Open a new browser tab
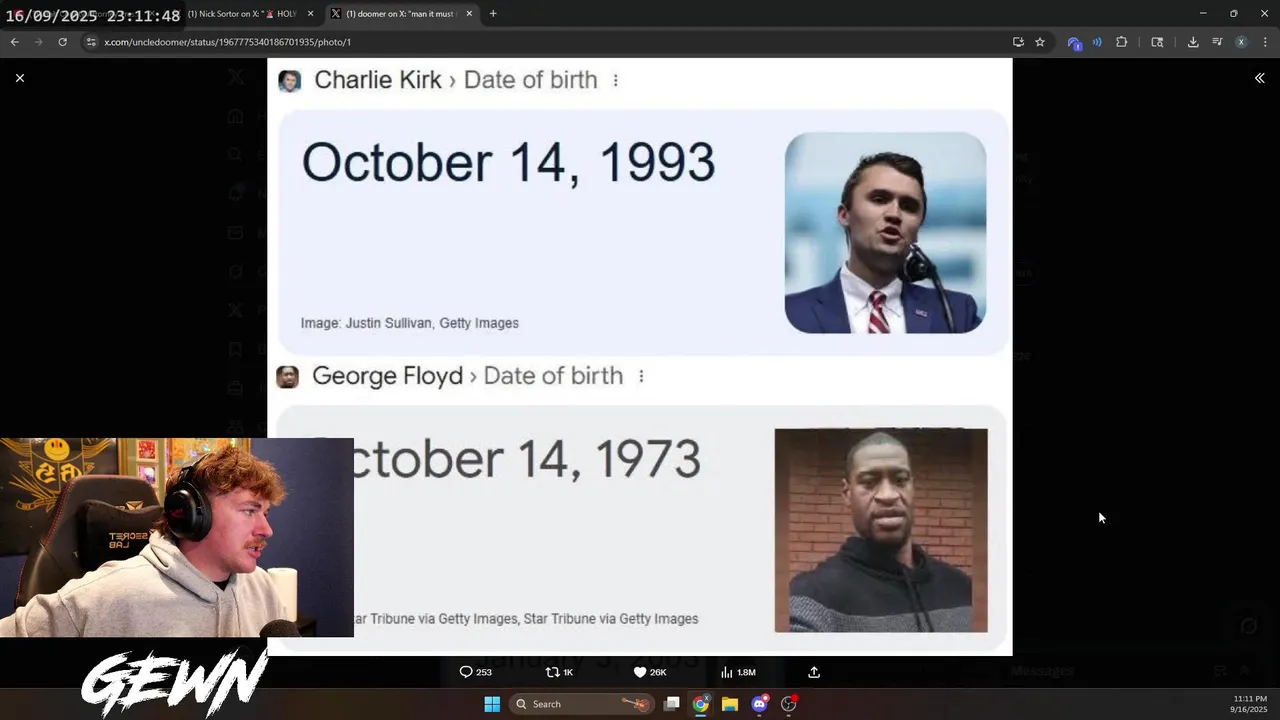 (x=493, y=14)
